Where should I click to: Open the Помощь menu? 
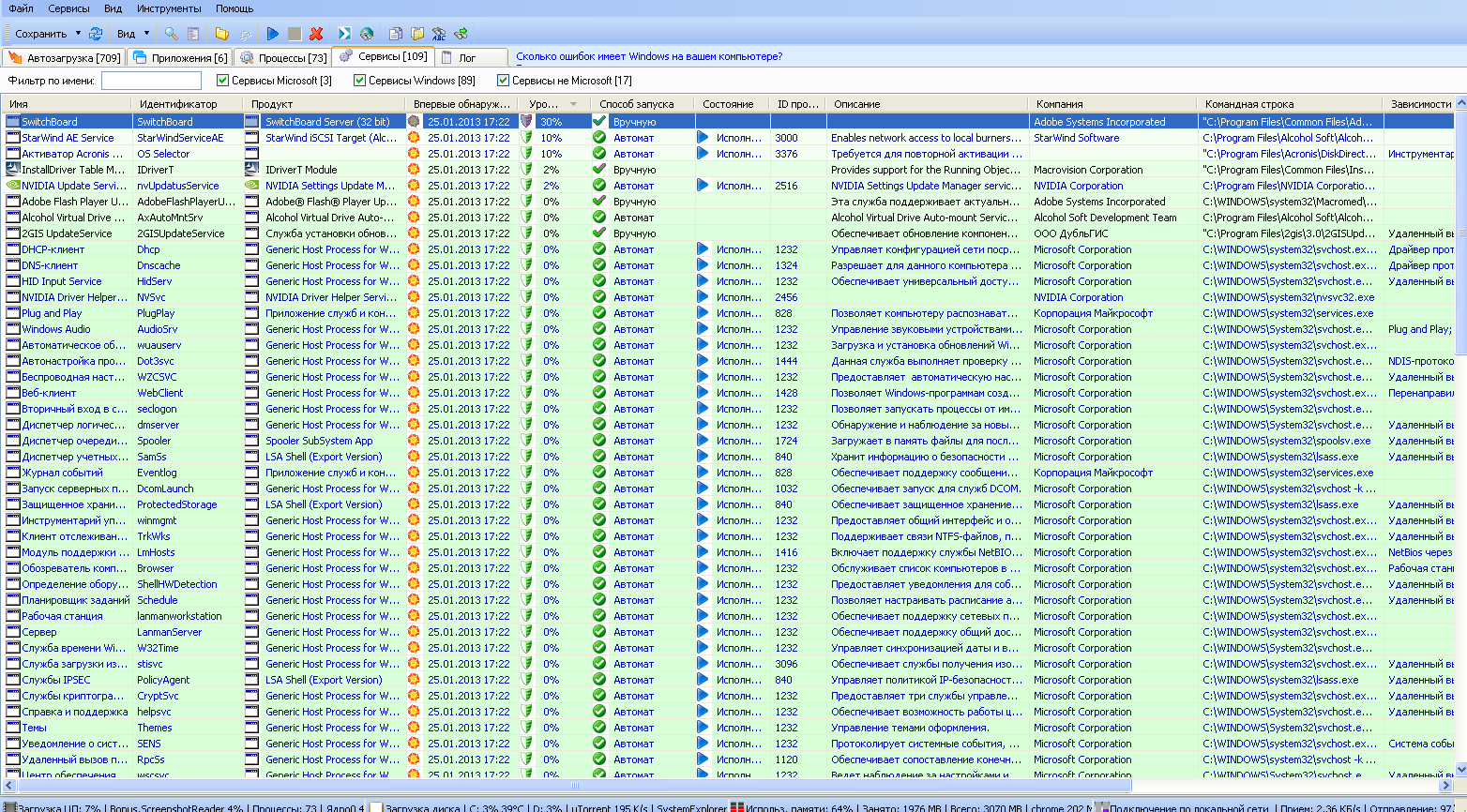pyautogui.click(x=234, y=8)
